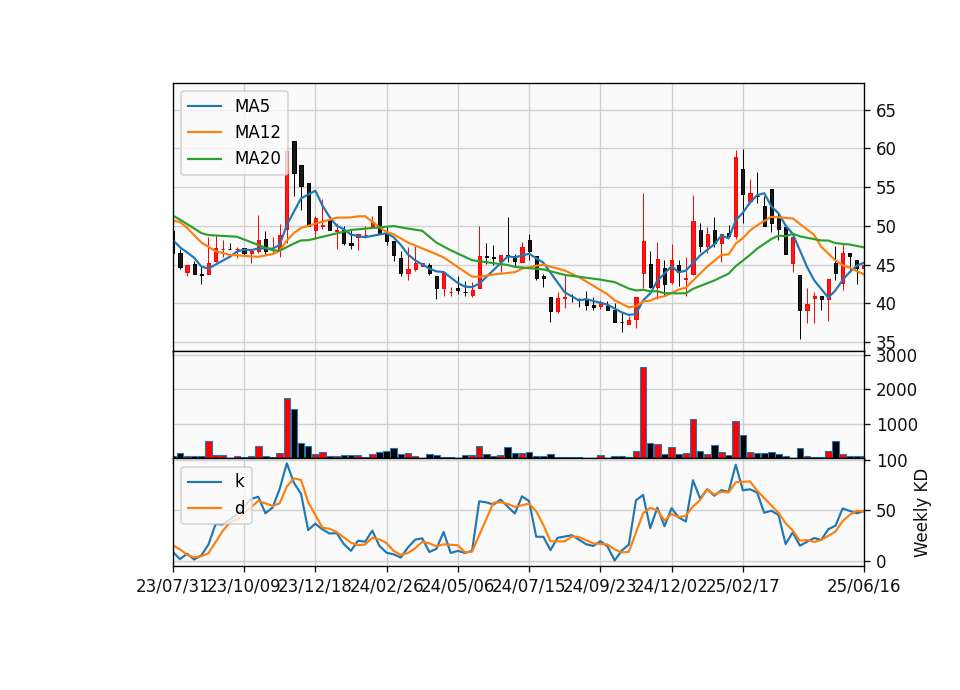
Task: Click the 65 price axis label
Action: tap(885, 111)
